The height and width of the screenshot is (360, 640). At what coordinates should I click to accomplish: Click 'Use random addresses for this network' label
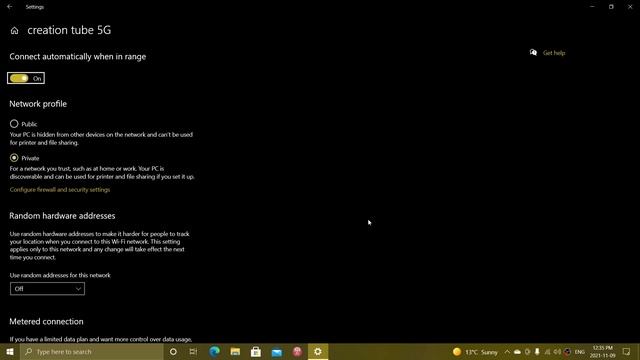pos(60,275)
